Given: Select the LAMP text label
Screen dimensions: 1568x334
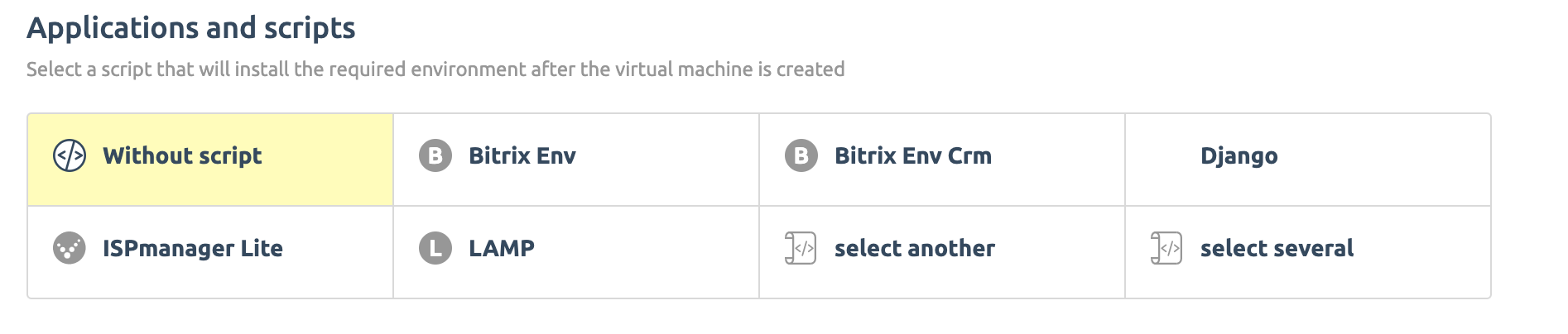Looking at the screenshot, I should click(x=502, y=248).
